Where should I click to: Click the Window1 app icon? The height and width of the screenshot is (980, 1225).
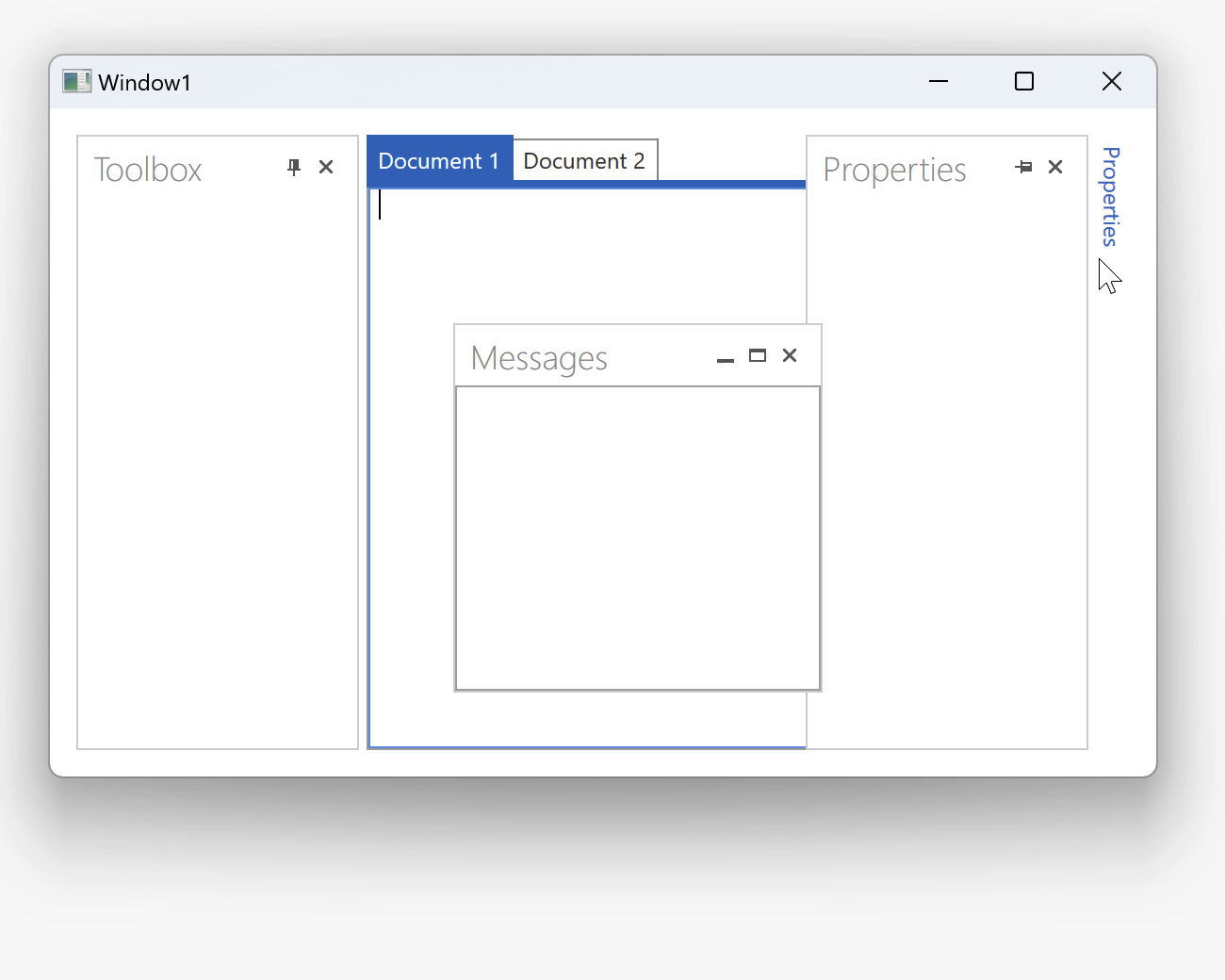click(x=76, y=81)
